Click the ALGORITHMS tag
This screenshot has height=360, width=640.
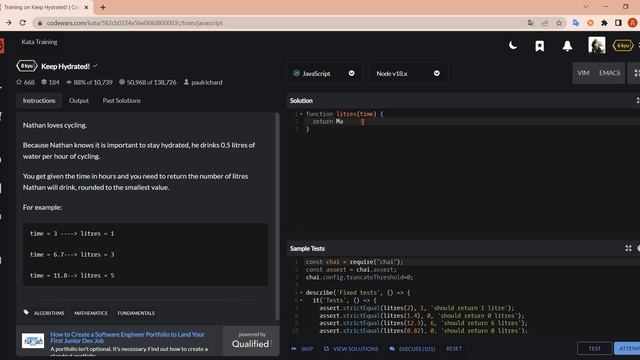[49, 313]
